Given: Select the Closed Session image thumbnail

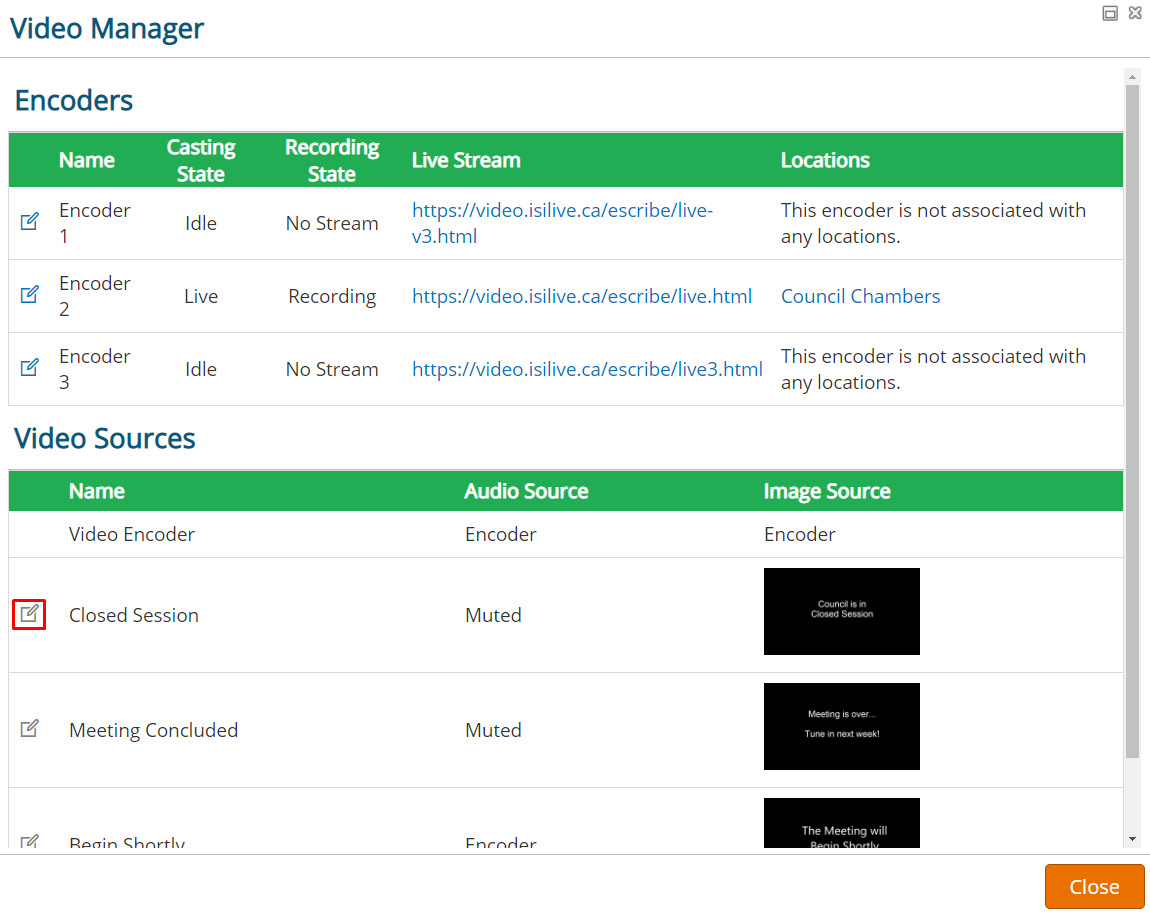Looking at the screenshot, I should tap(841, 611).
